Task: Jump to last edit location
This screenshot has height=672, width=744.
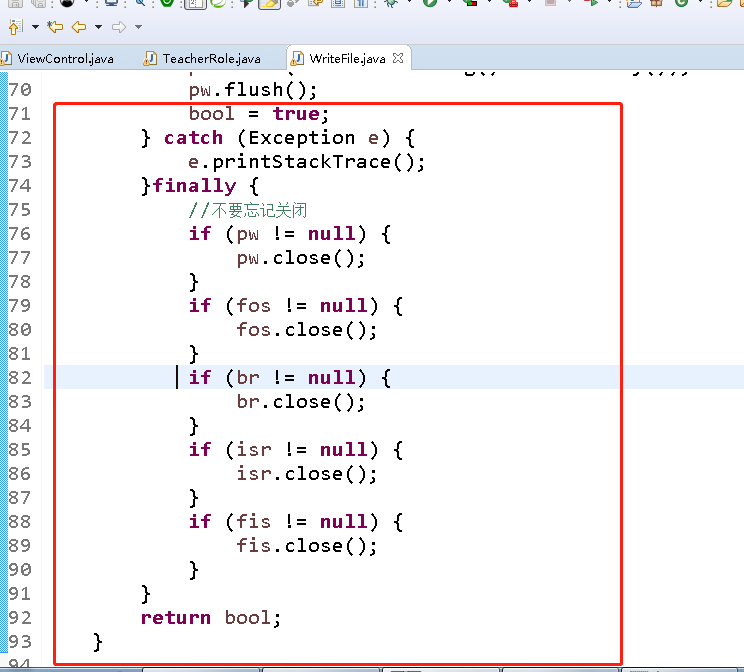Action: tap(56, 27)
